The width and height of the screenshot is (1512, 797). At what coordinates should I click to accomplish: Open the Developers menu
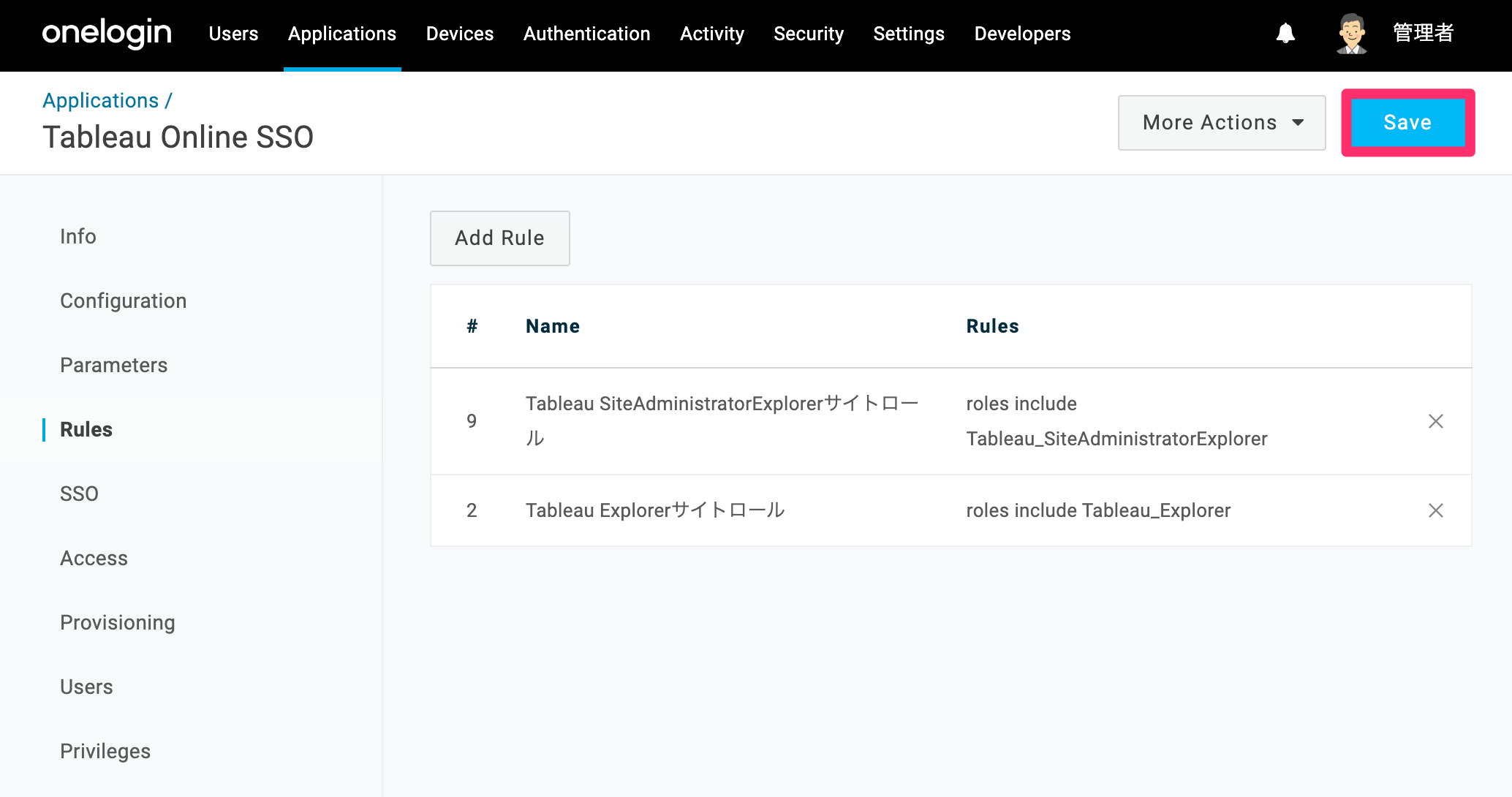[1022, 34]
